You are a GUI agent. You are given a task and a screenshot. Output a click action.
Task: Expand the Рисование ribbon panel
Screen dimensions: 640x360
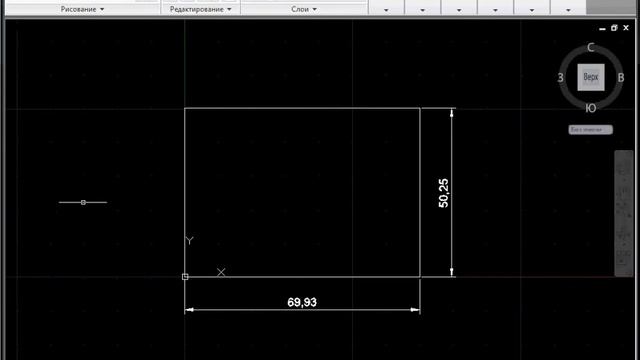click(82, 9)
